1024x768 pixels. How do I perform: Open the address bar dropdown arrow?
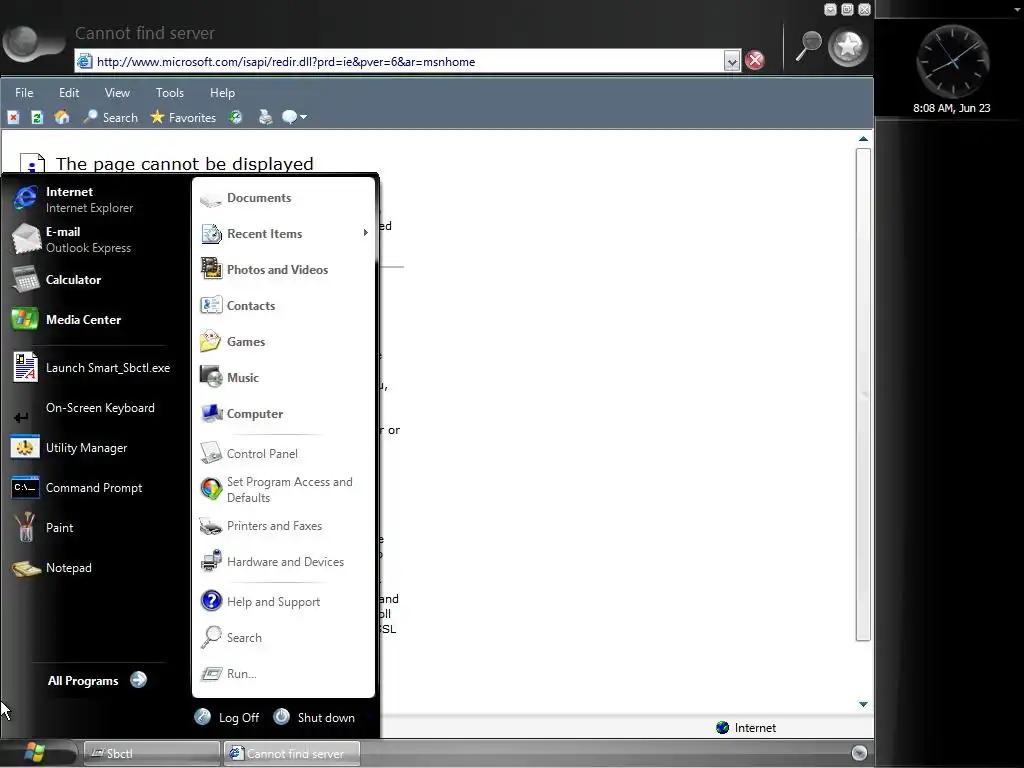(x=731, y=61)
